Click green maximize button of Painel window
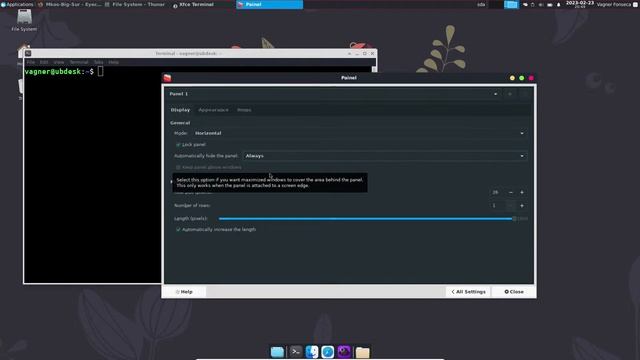Viewport: 640px width, 360px height. pos(522,78)
